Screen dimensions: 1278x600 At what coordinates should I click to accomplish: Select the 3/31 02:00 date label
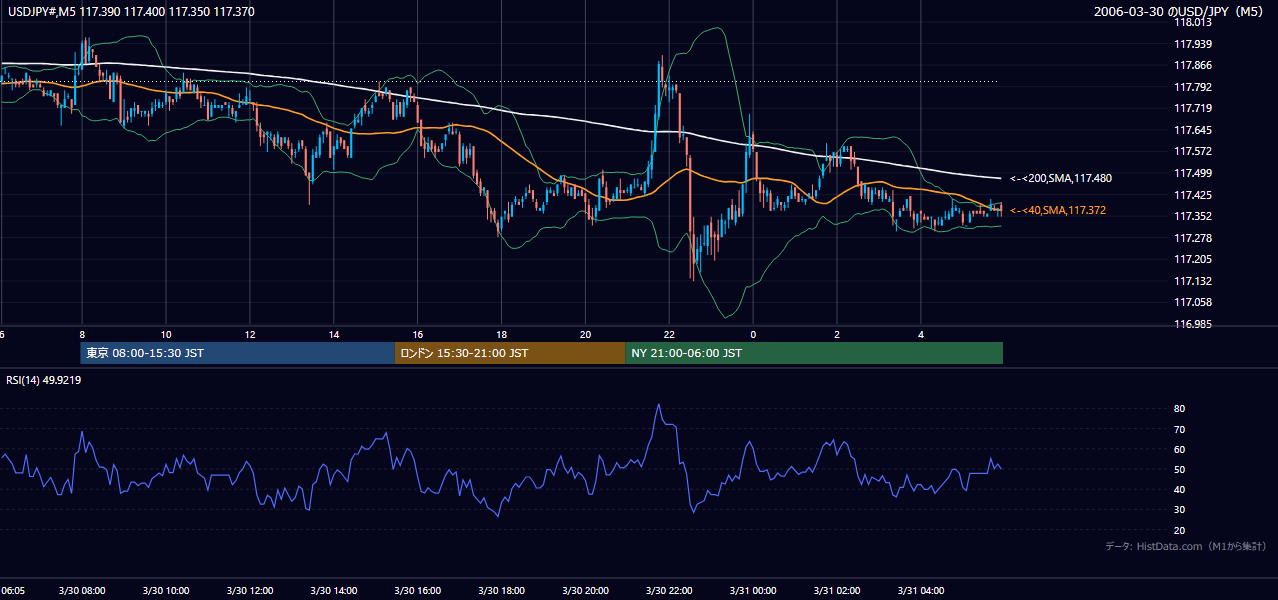[x=837, y=590]
